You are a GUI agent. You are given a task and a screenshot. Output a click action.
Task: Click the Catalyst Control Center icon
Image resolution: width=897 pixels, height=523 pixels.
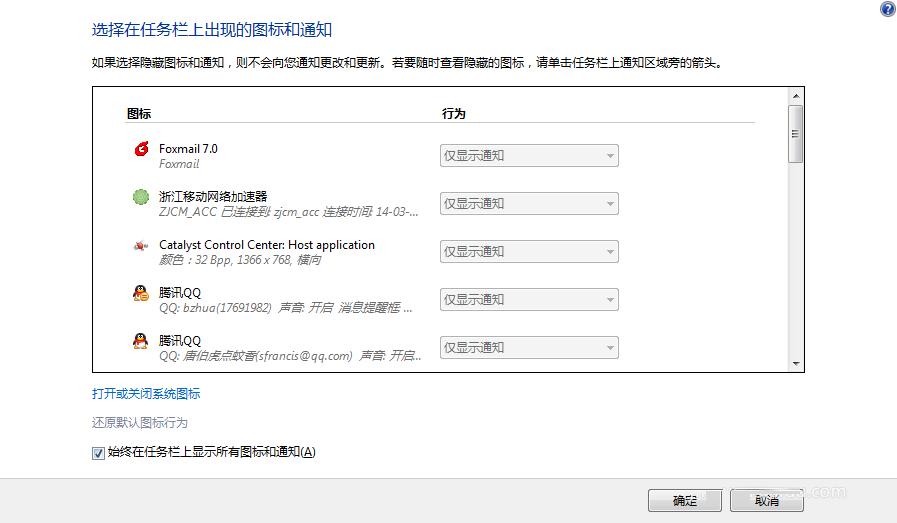pos(141,246)
